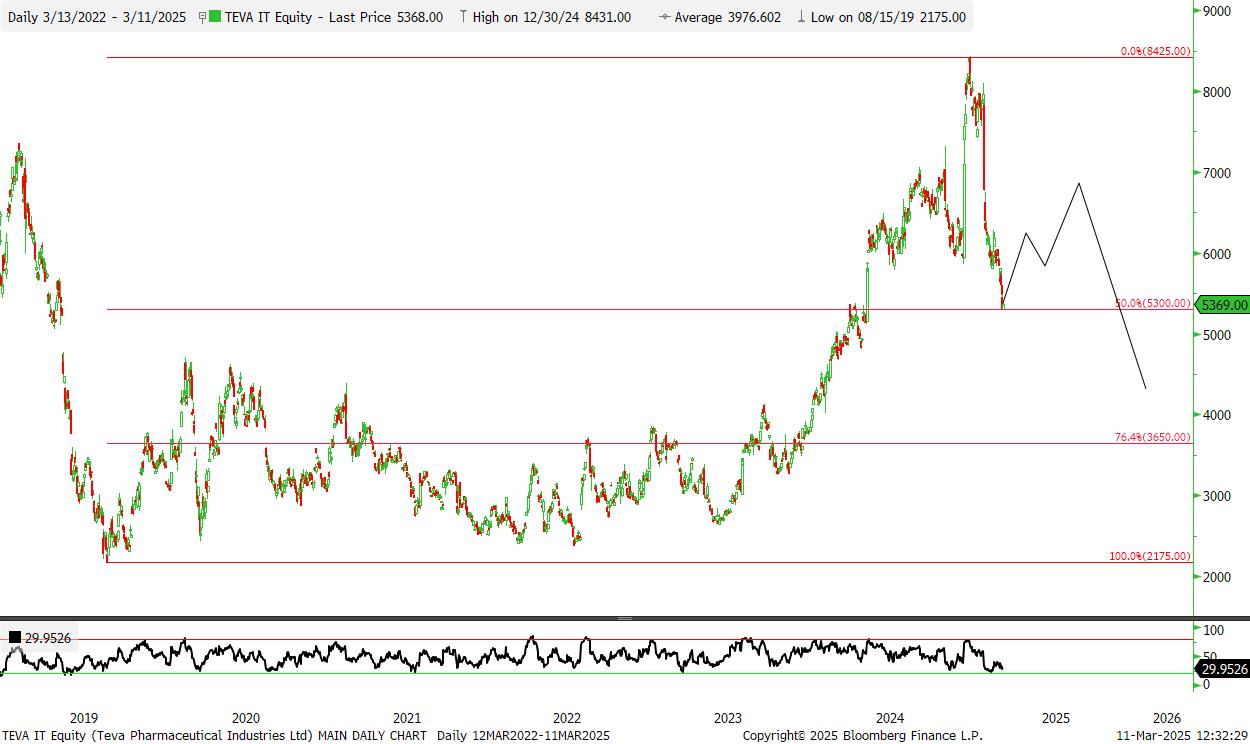This screenshot has height=744, width=1250.
Task: Click the black RSI legend square
Action: [x=15, y=637]
